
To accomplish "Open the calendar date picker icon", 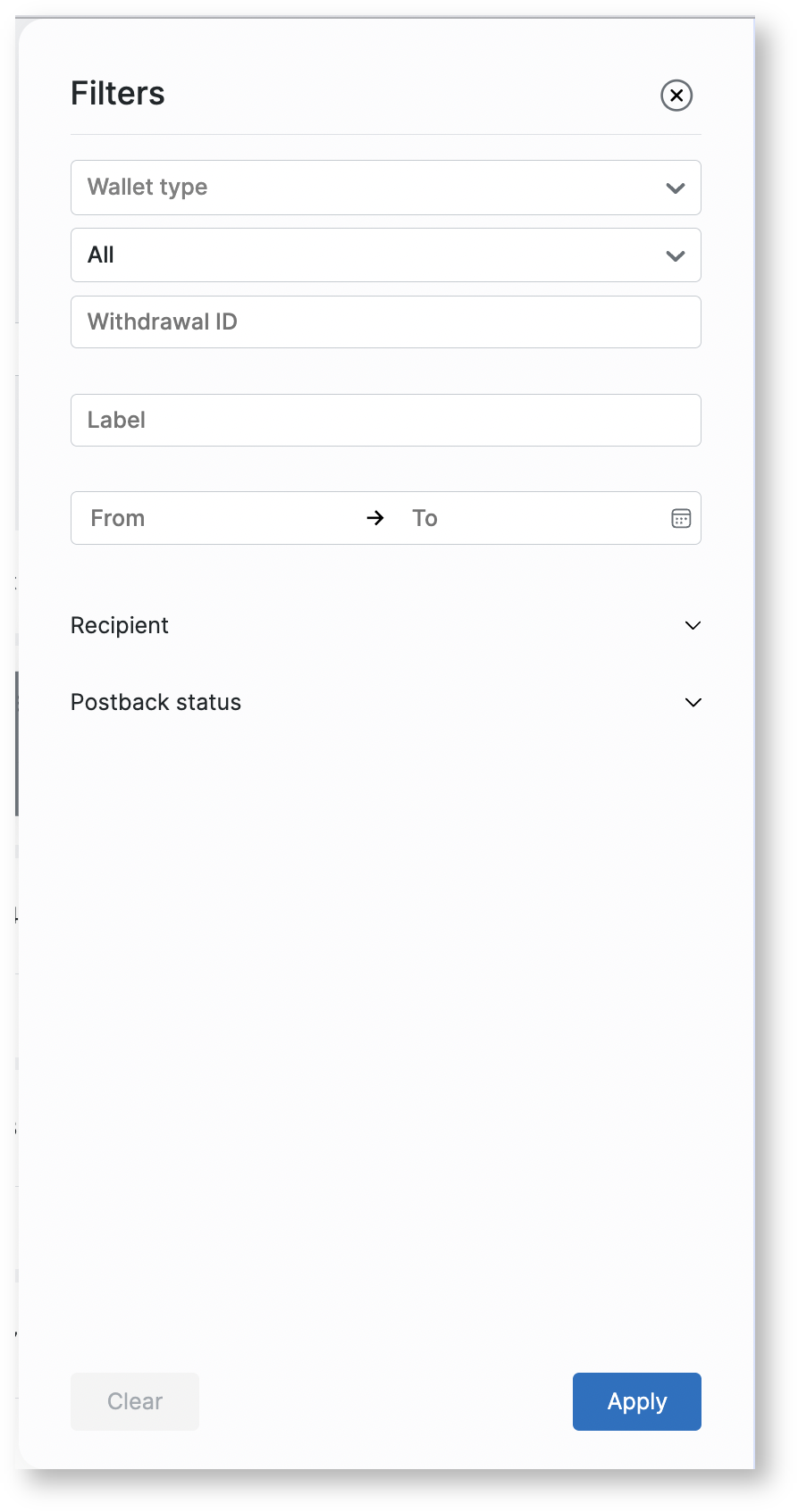I will coord(681,518).
